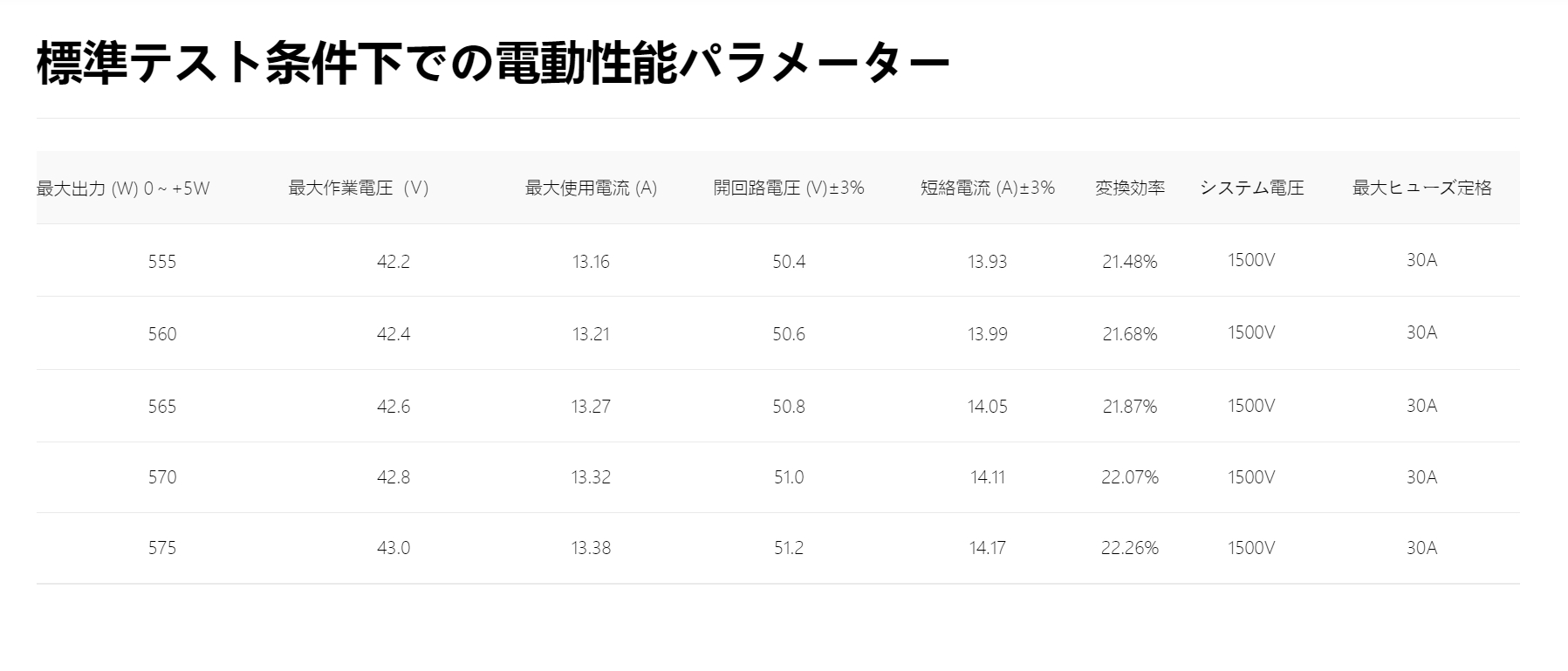Click the 560 output power cell
1568x671 pixels.
[x=162, y=334]
